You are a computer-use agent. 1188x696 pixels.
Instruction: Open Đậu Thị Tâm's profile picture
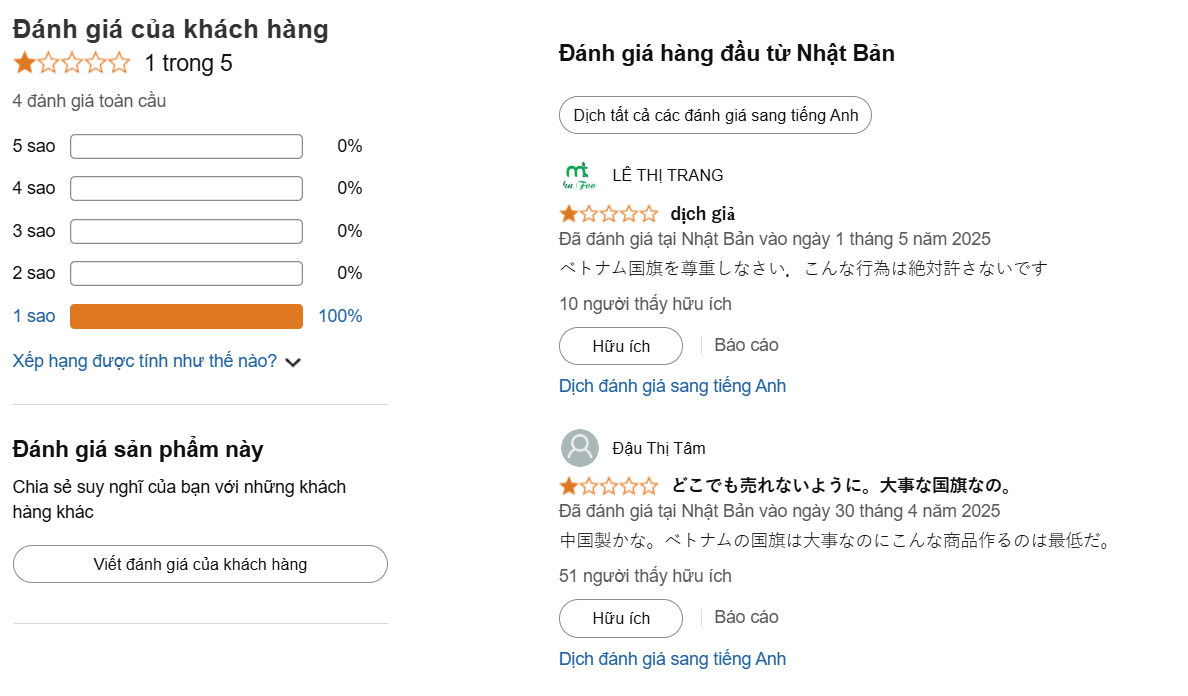pyautogui.click(x=580, y=448)
